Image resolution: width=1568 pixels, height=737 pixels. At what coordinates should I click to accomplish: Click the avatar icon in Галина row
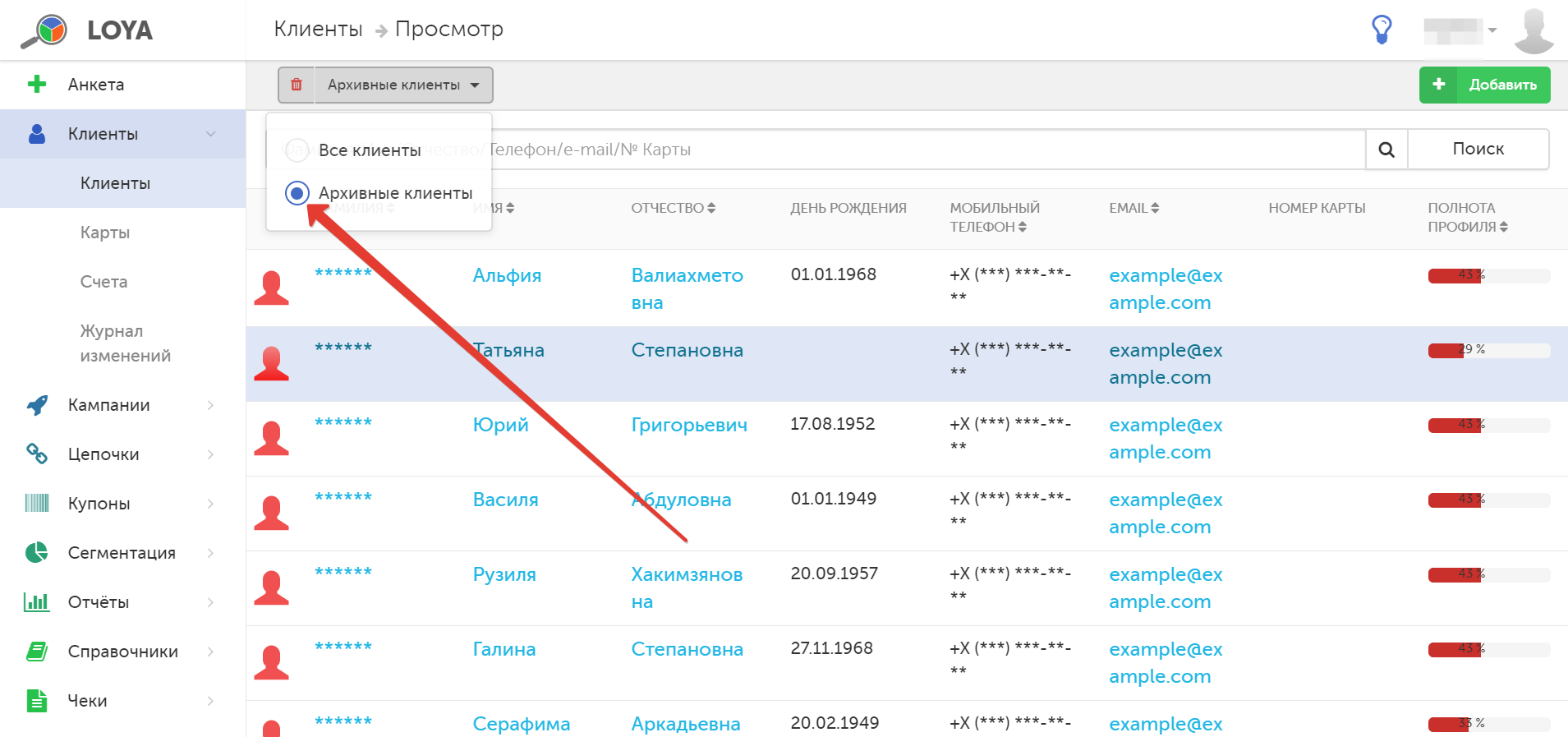coord(271,662)
